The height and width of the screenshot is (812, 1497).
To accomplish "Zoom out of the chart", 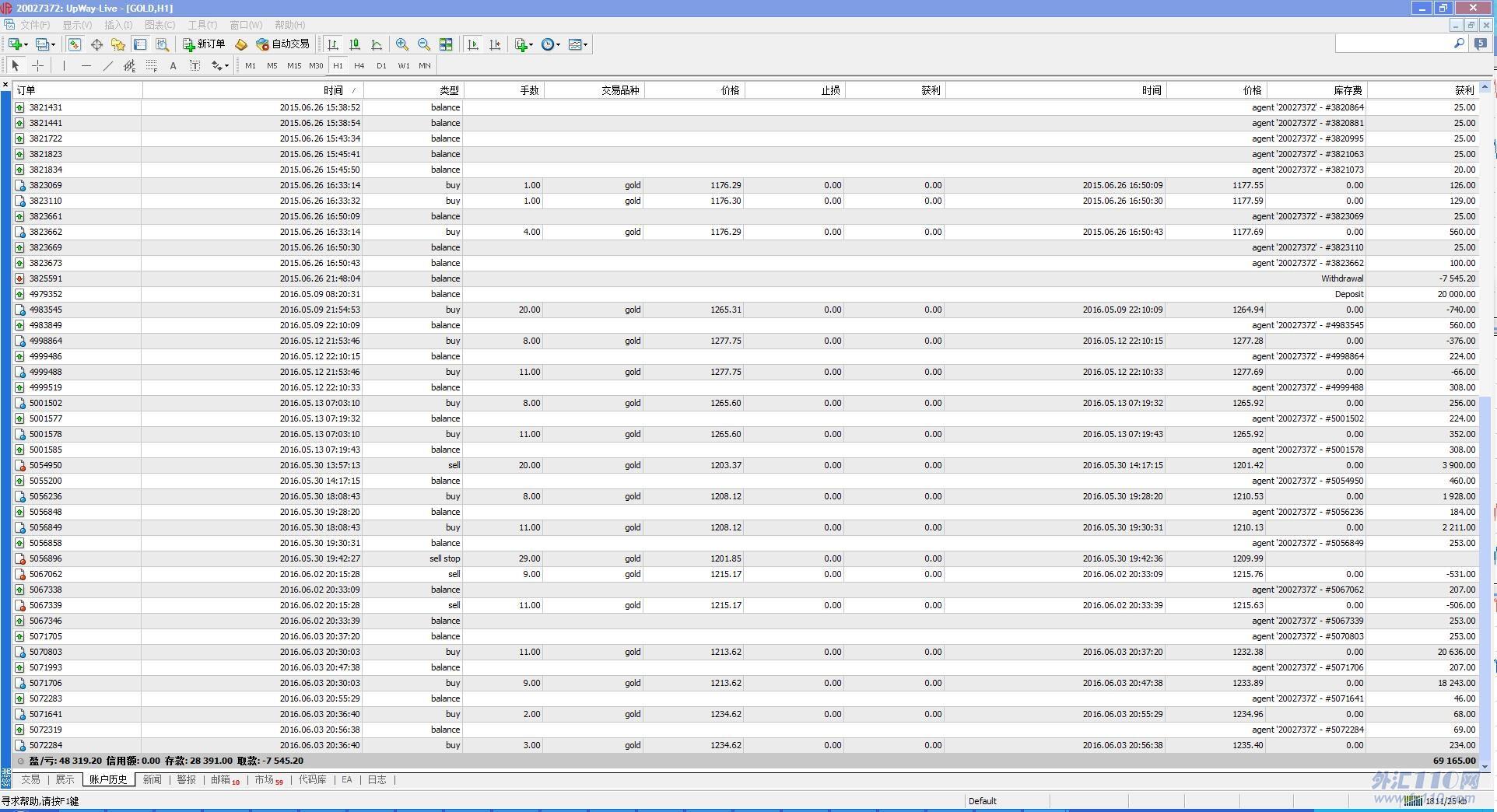I will tap(424, 44).
